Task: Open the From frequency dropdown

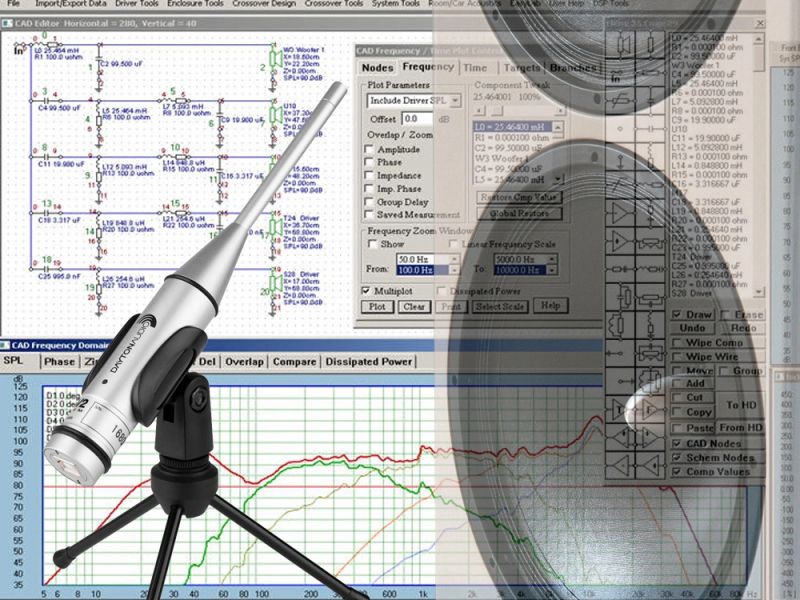Action: tap(454, 269)
